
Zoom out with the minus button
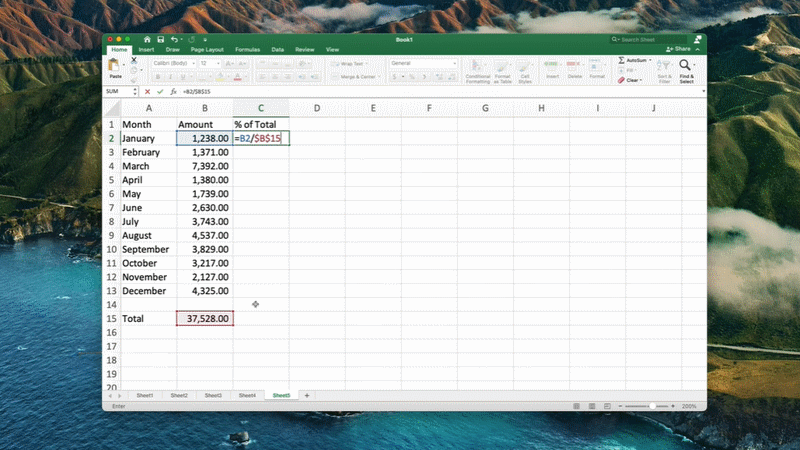coord(620,406)
